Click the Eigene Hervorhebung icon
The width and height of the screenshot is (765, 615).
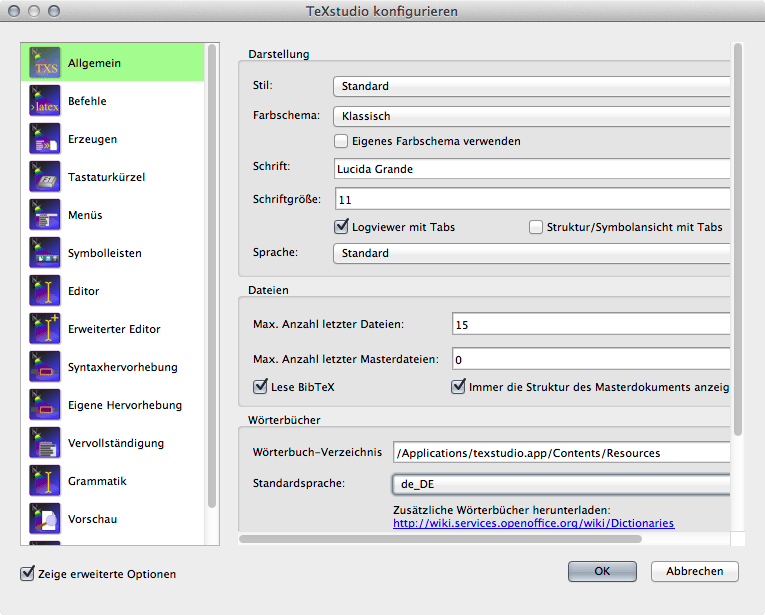[x=45, y=405]
